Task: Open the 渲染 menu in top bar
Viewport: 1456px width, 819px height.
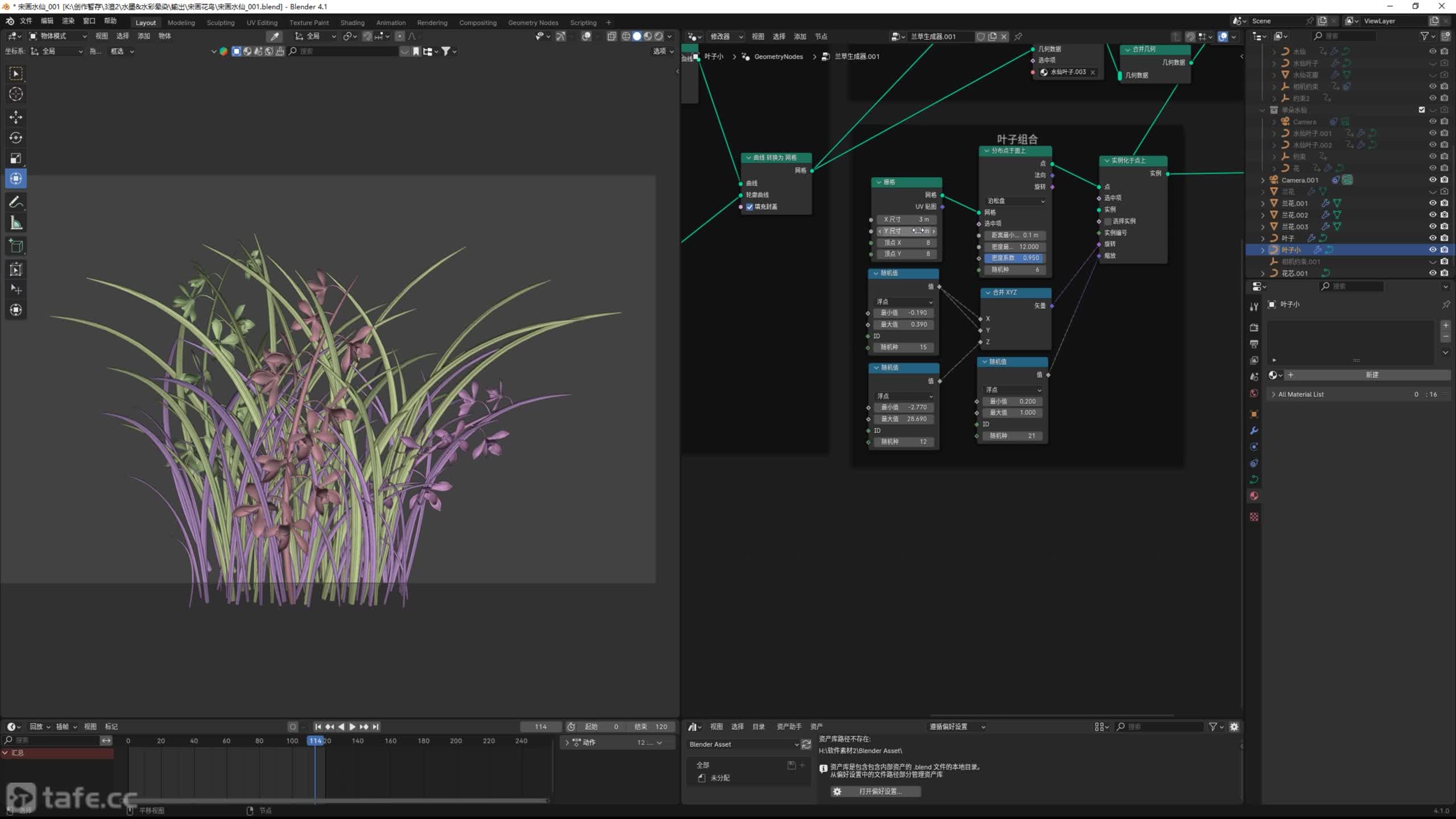Action: pyautogui.click(x=68, y=21)
